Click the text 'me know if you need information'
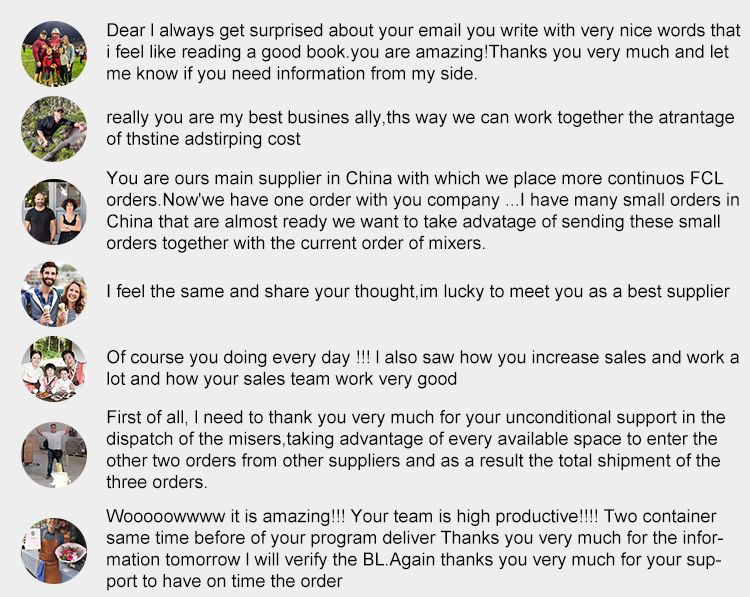This screenshot has height=597, width=750. [235, 74]
